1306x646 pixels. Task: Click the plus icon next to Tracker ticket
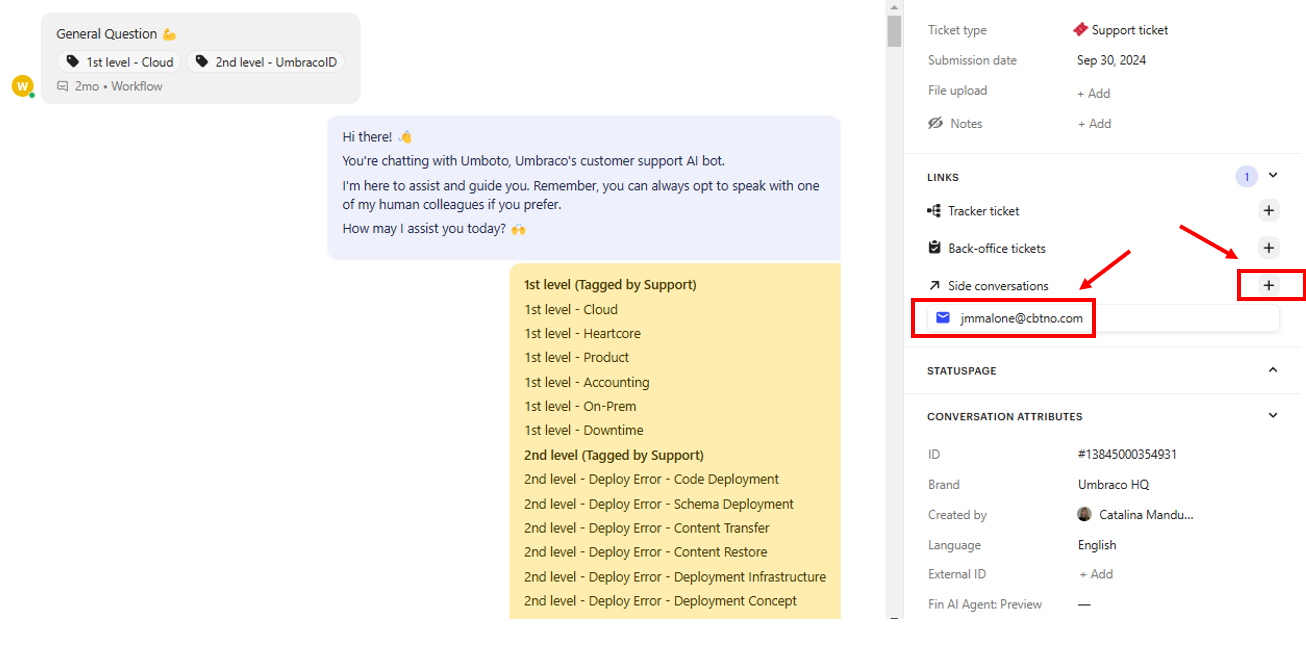pos(1268,211)
